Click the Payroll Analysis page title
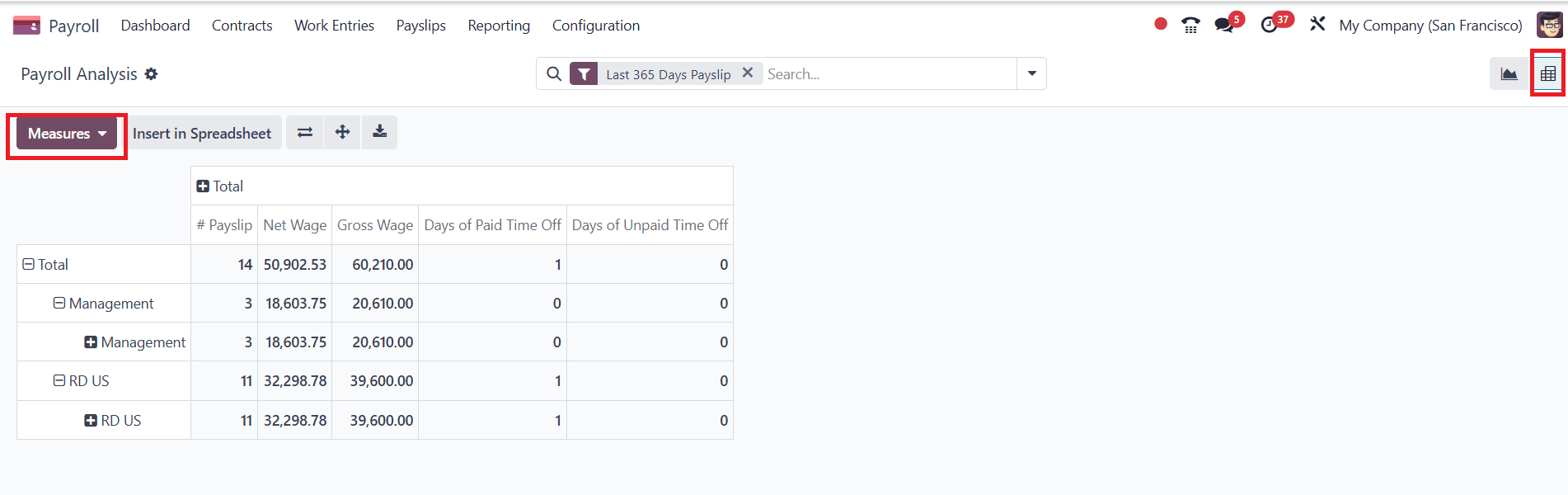This screenshot has height=495, width=1568. (x=79, y=74)
